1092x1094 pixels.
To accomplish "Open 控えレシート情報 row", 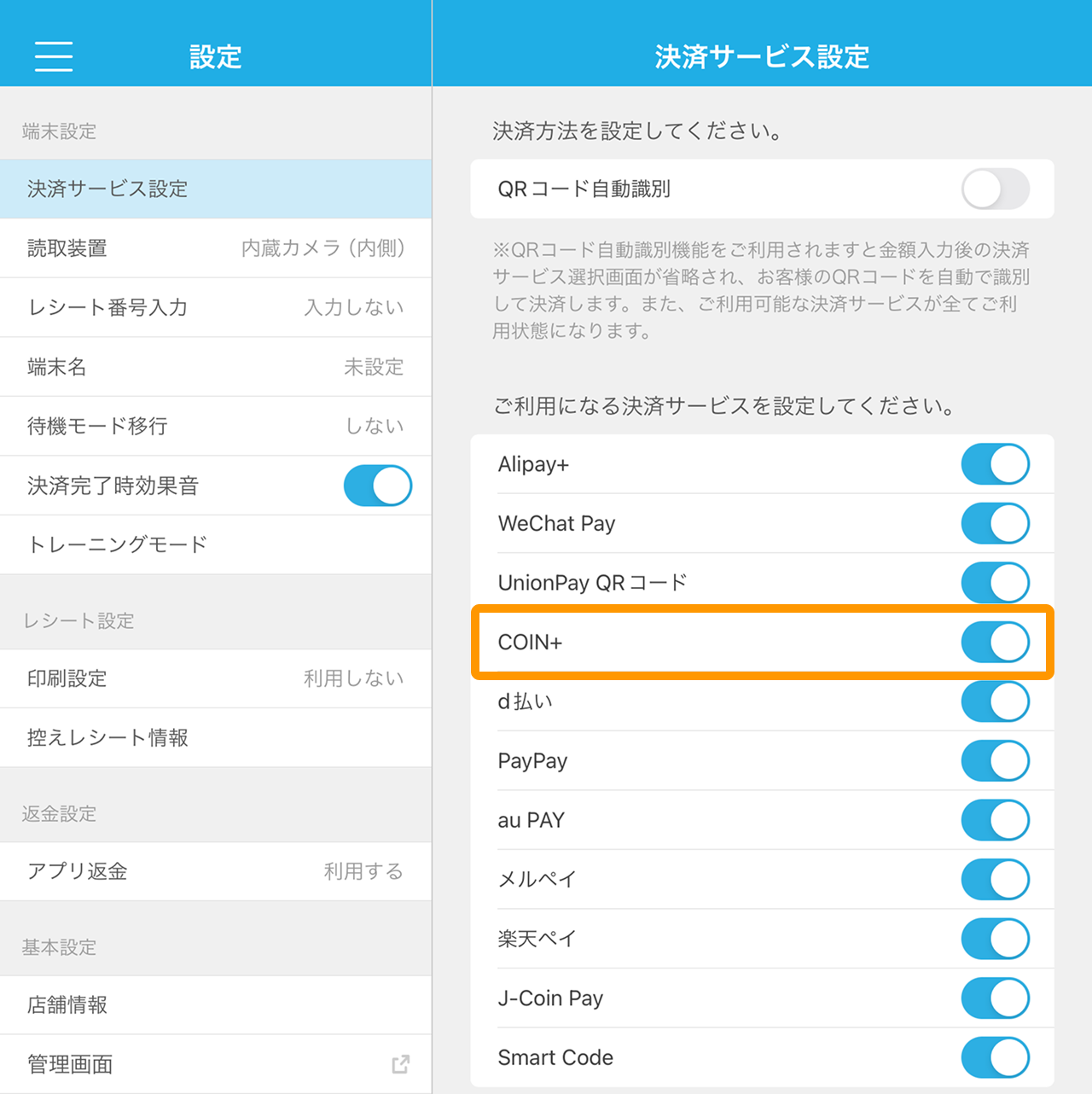I will (215, 737).
